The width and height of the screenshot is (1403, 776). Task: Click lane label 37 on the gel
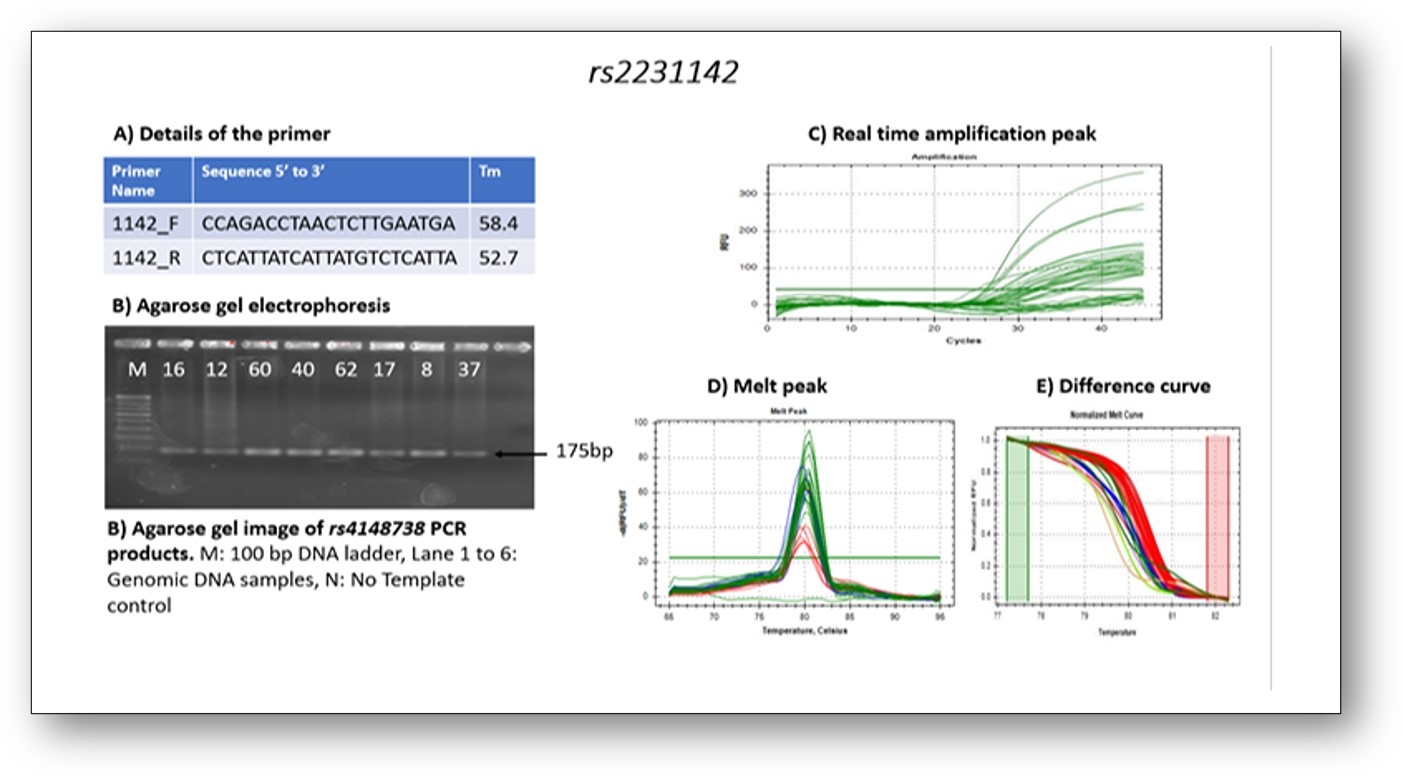pos(469,370)
